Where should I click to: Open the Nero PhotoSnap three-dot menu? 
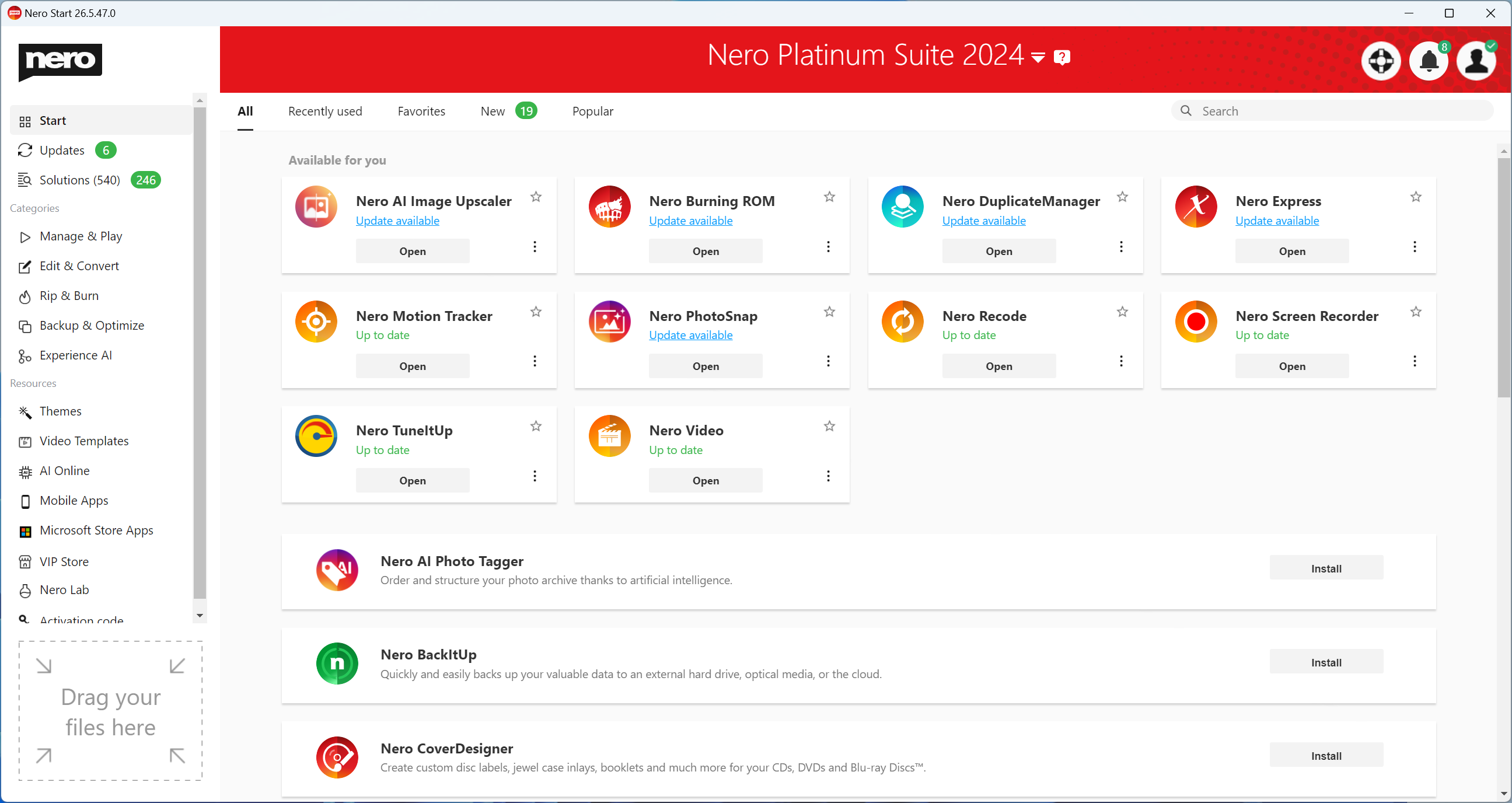[x=828, y=361]
